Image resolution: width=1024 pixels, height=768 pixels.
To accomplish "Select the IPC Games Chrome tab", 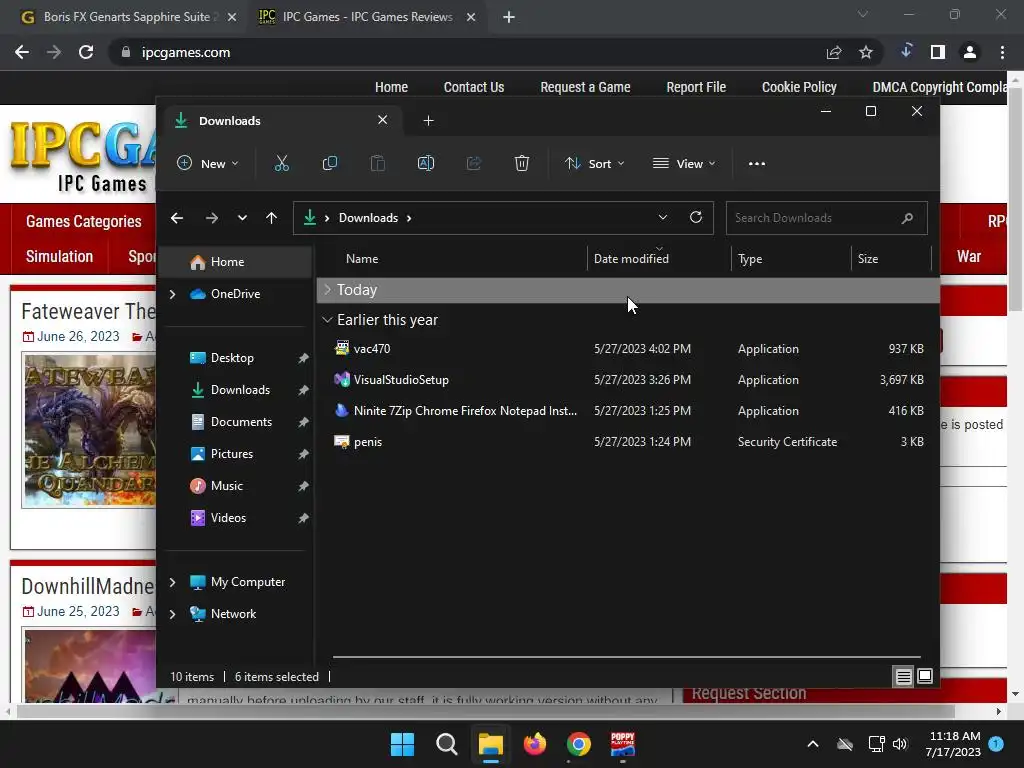I will pos(368,17).
